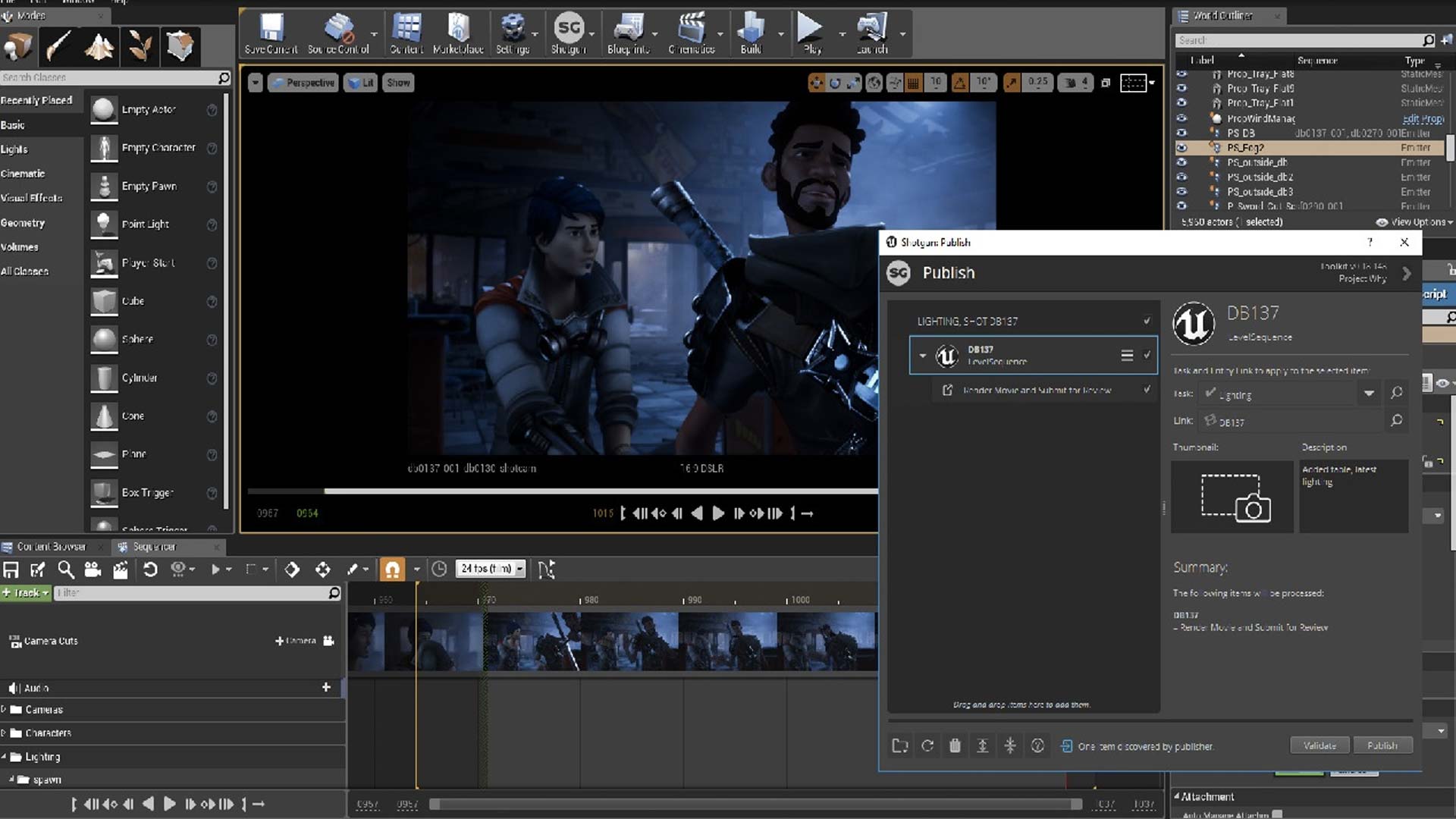Collapse the Lighting folder in Sequencer

coord(4,757)
